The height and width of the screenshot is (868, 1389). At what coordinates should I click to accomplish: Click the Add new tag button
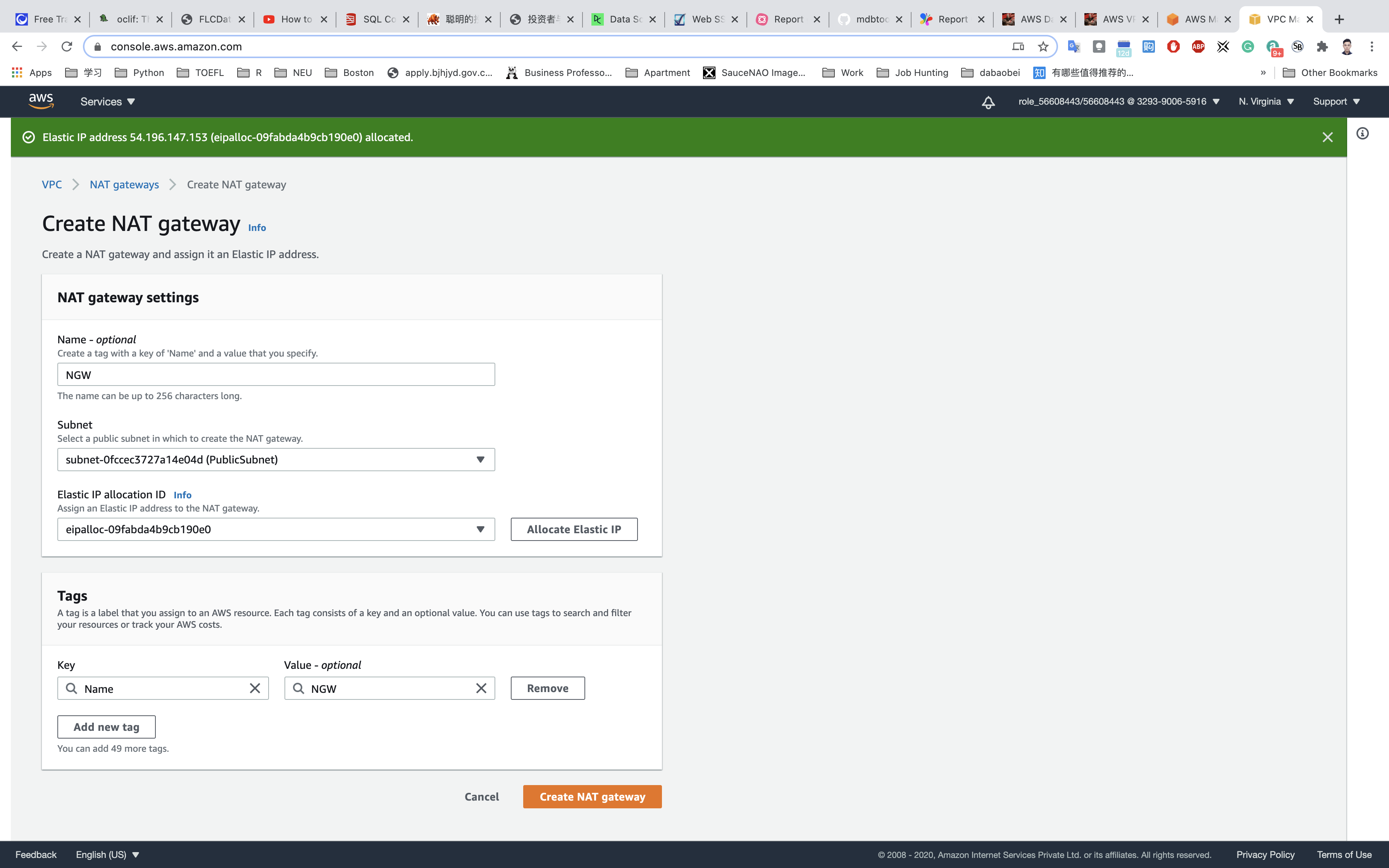coord(106,727)
